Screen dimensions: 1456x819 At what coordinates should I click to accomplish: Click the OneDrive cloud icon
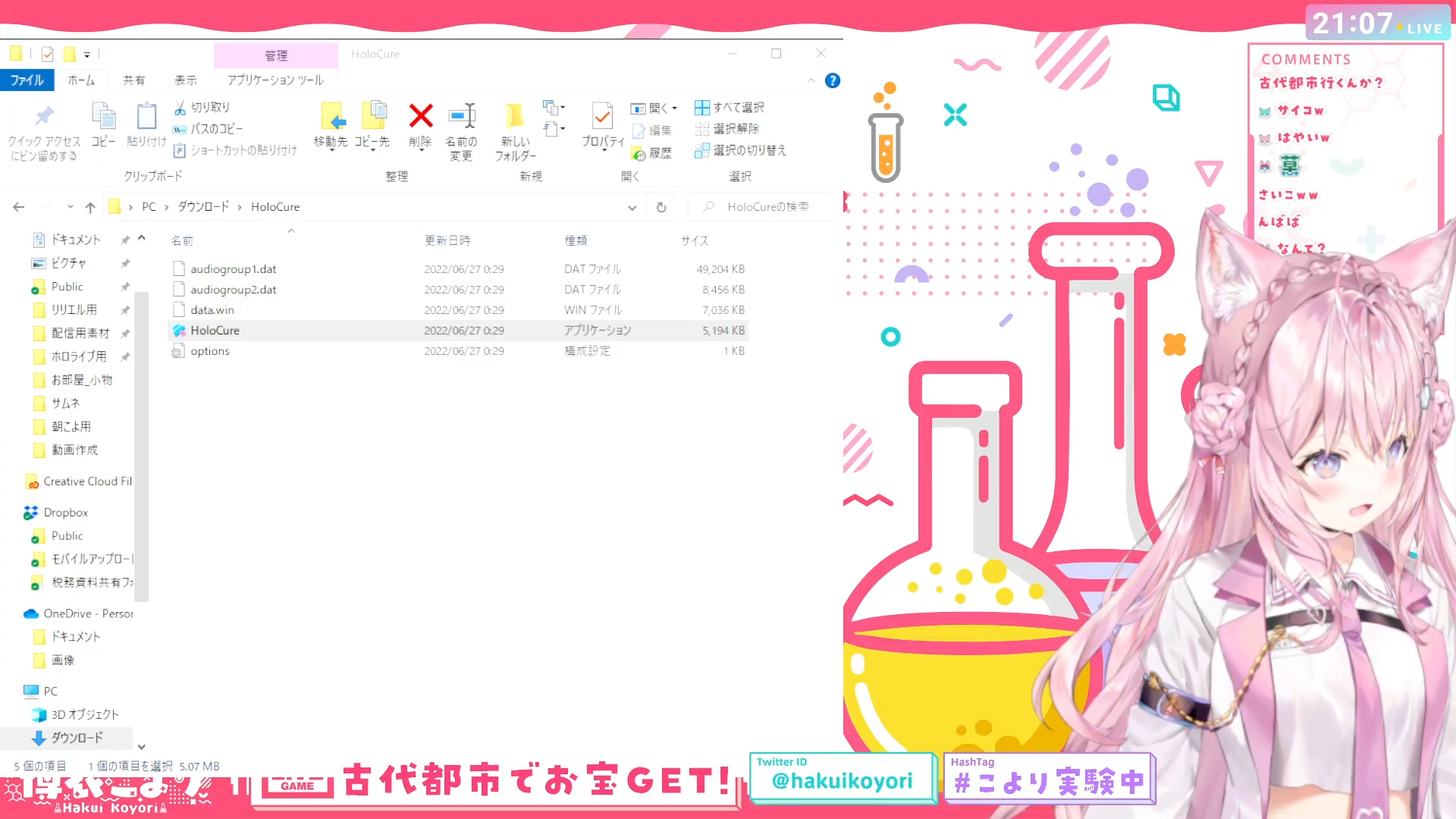[x=31, y=613]
